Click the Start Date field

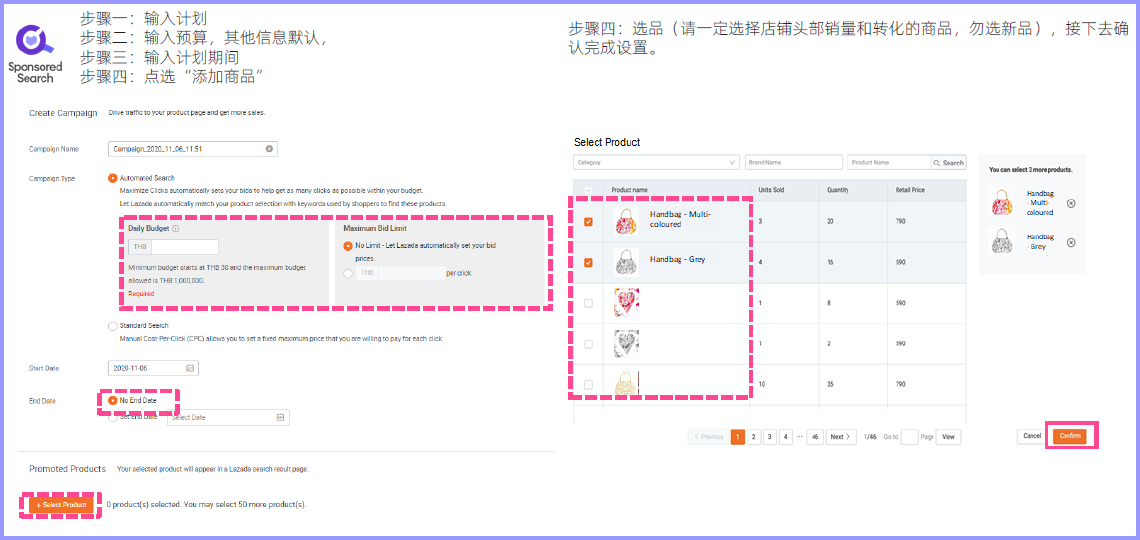[153, 368]
